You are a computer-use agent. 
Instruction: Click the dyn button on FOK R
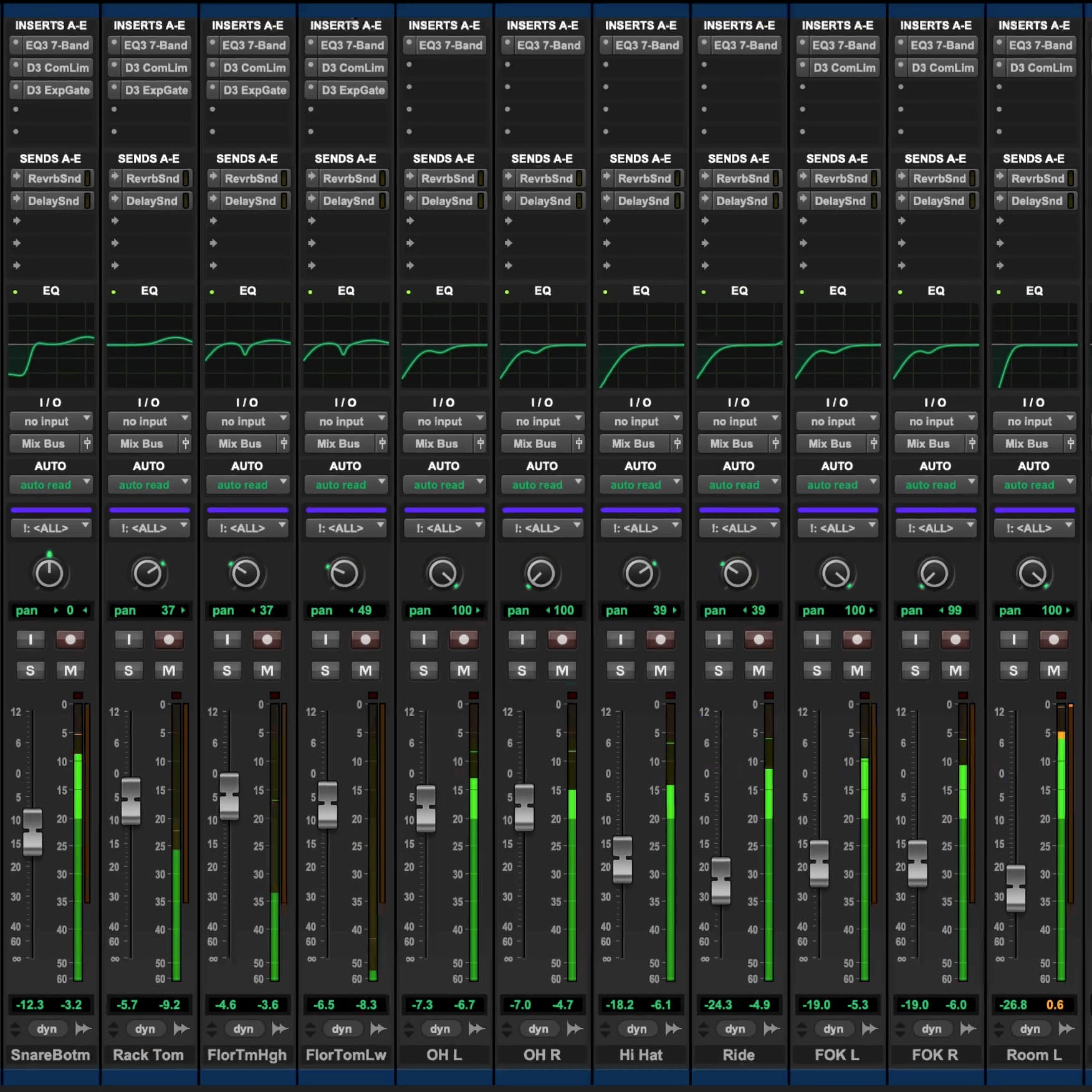(931, 1029)
